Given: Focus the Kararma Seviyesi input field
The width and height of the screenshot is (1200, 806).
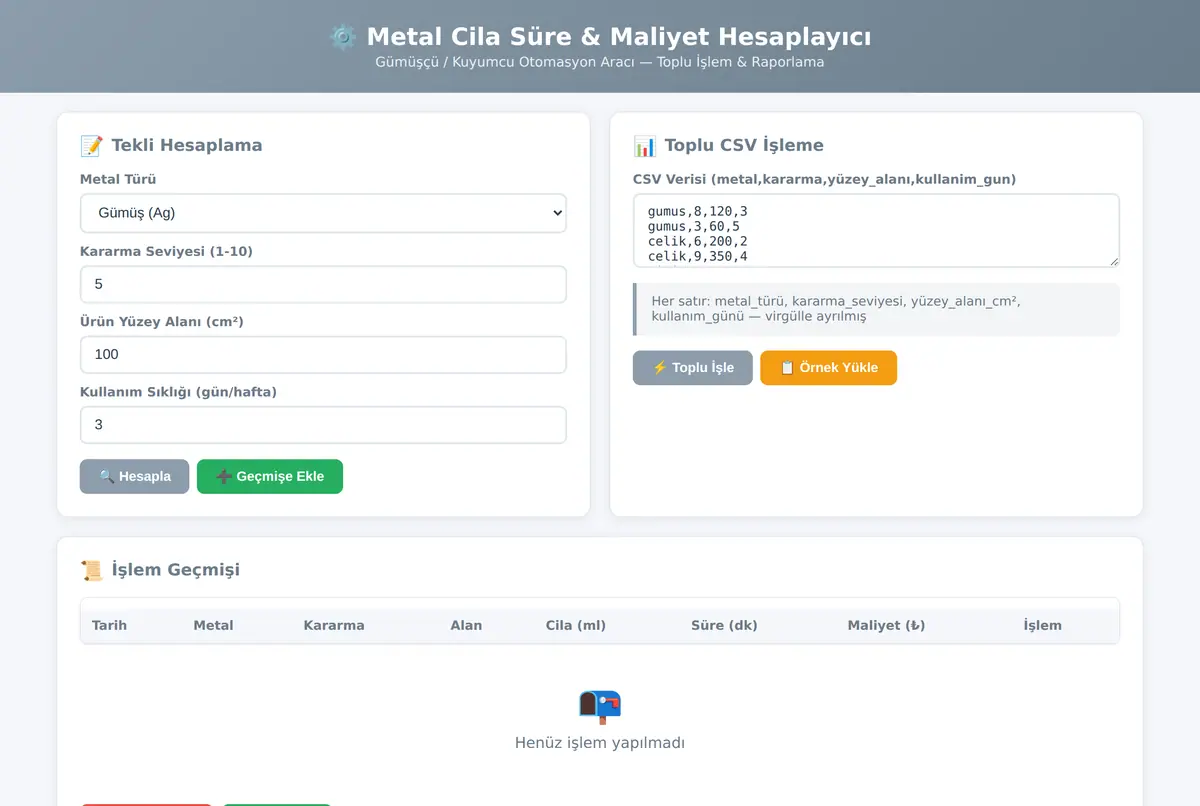Looking at the screenshot, I should pos(323,284).
